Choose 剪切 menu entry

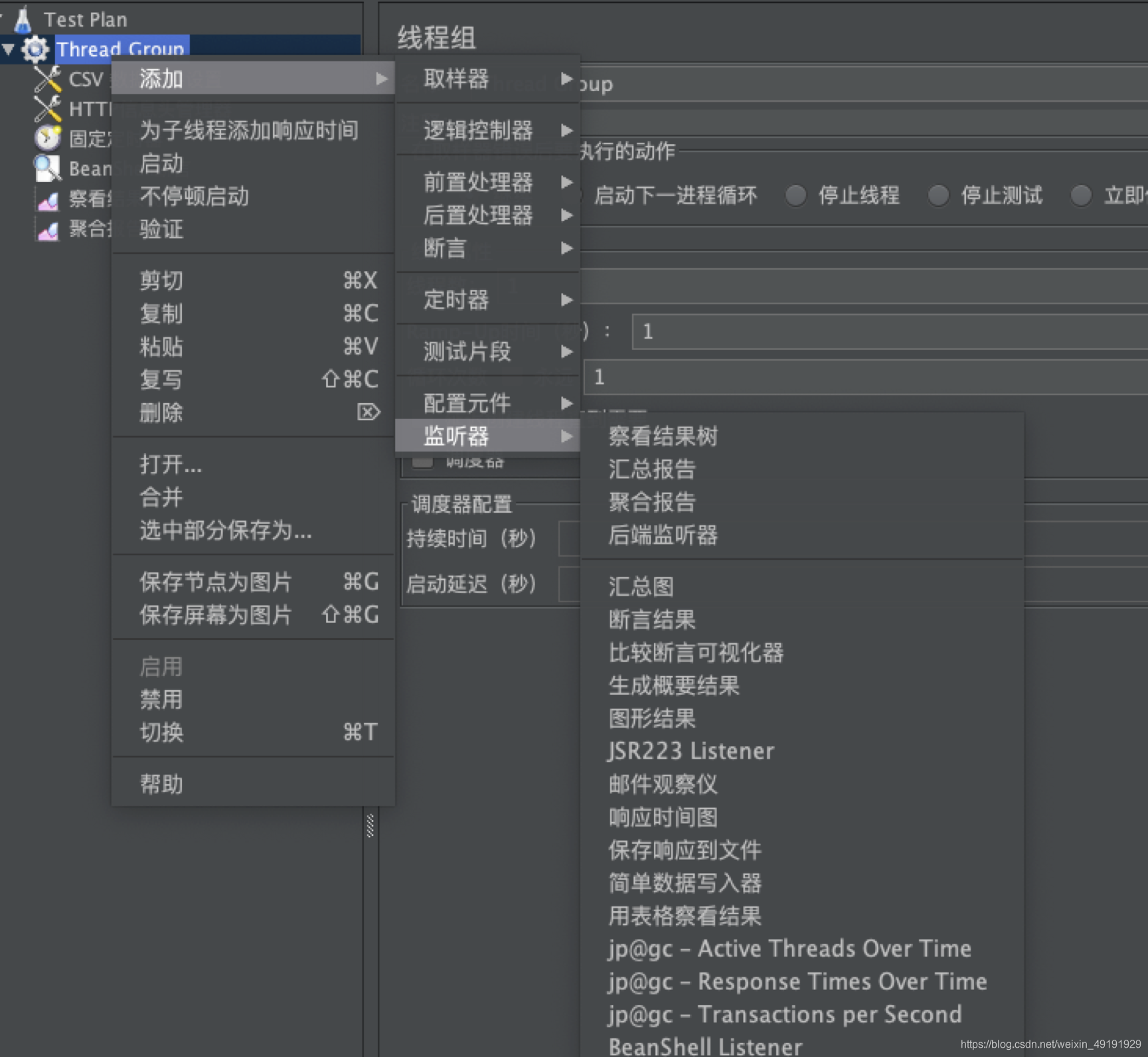(253, 281)
